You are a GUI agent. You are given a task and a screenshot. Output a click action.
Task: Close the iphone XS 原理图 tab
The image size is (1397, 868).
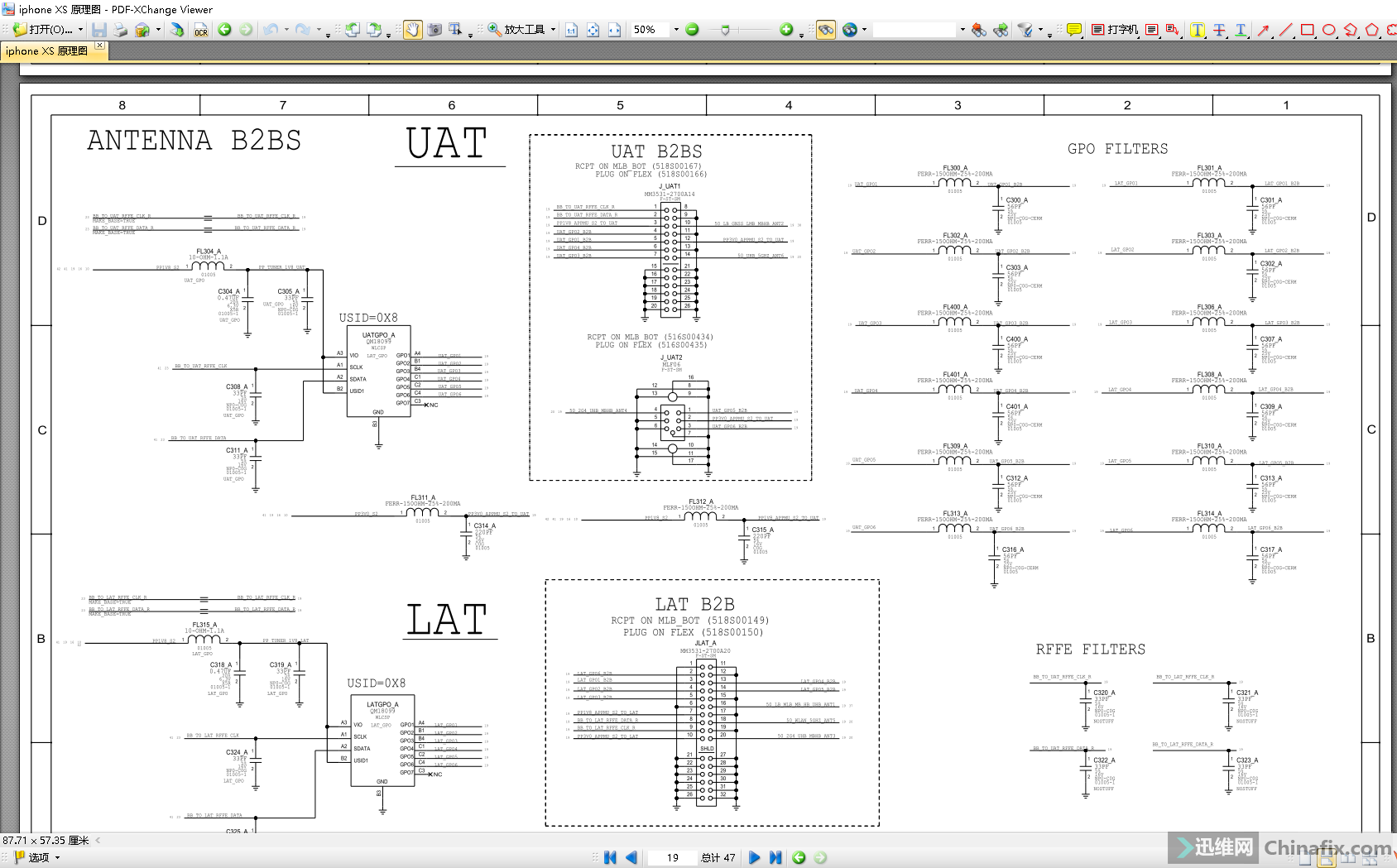pos(99,46)
